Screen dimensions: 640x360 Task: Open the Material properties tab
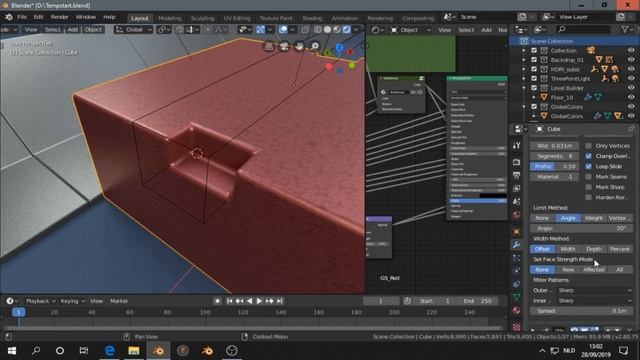(516, 310)
